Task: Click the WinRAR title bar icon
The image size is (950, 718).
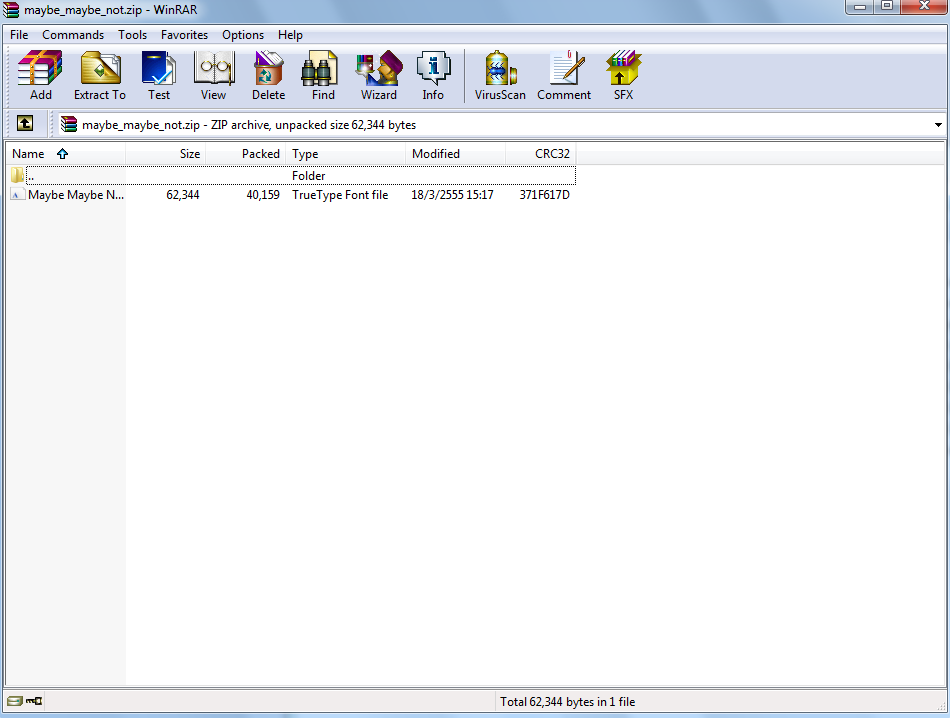Action: click(11, 10)
